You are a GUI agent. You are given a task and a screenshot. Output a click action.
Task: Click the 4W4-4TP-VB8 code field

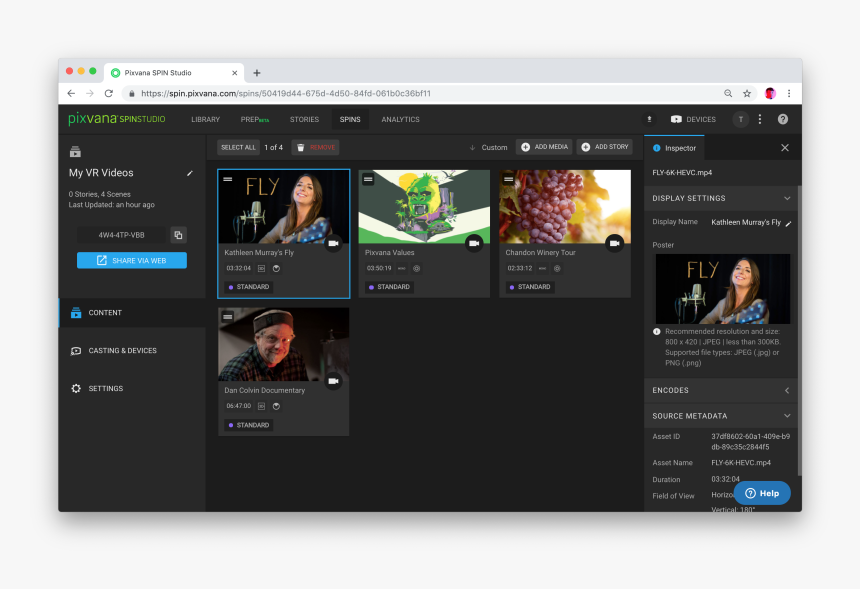(x=121, y=235)
